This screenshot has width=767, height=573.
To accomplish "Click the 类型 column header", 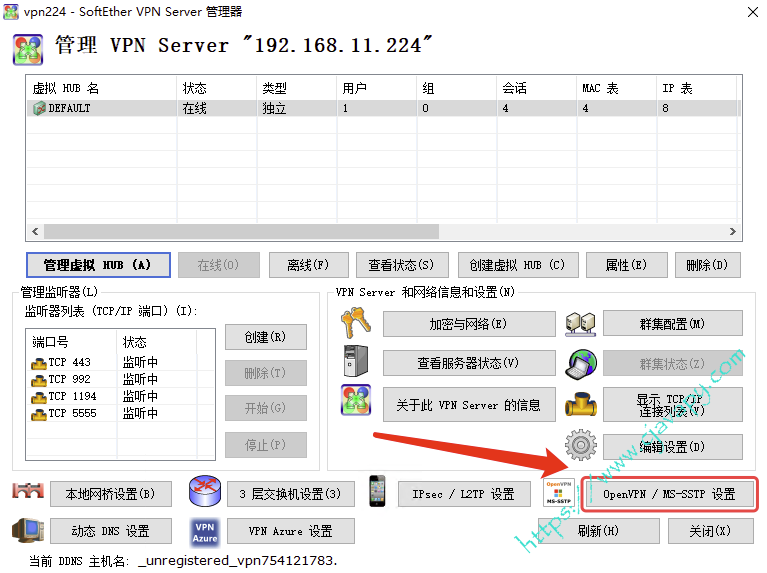I will point(297,88).
